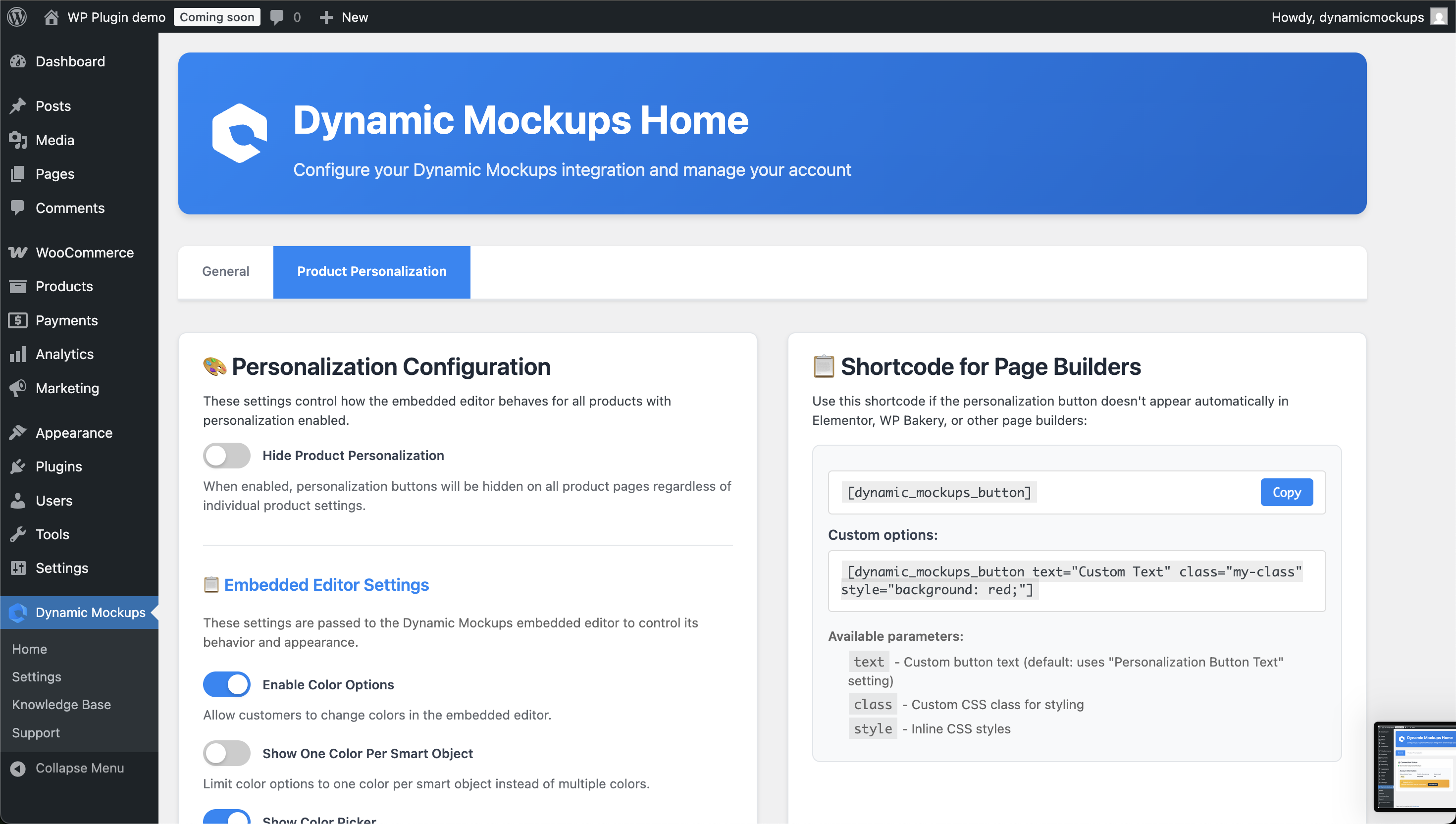1456x824 pixels.
Task: Disable Enable Color Options
Action: click(x=226, y=684)
